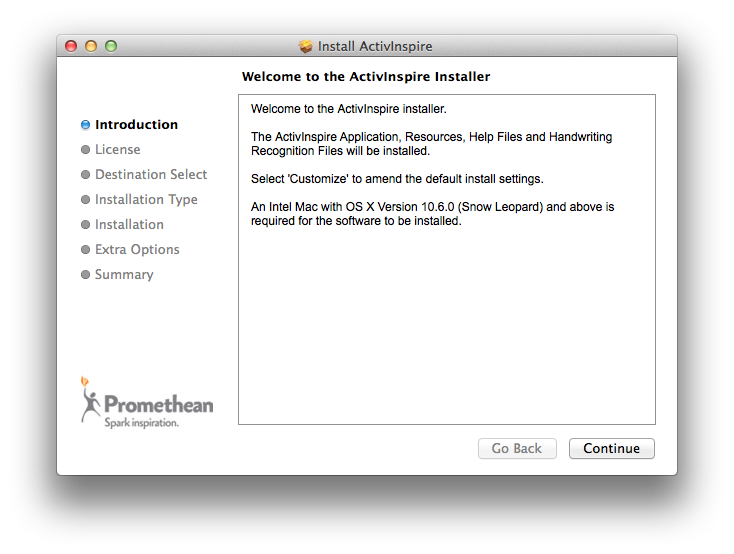This screenshot has height=554, width=734.
Task: Click the package icon in title bar
Action: [x=306, y=46]
